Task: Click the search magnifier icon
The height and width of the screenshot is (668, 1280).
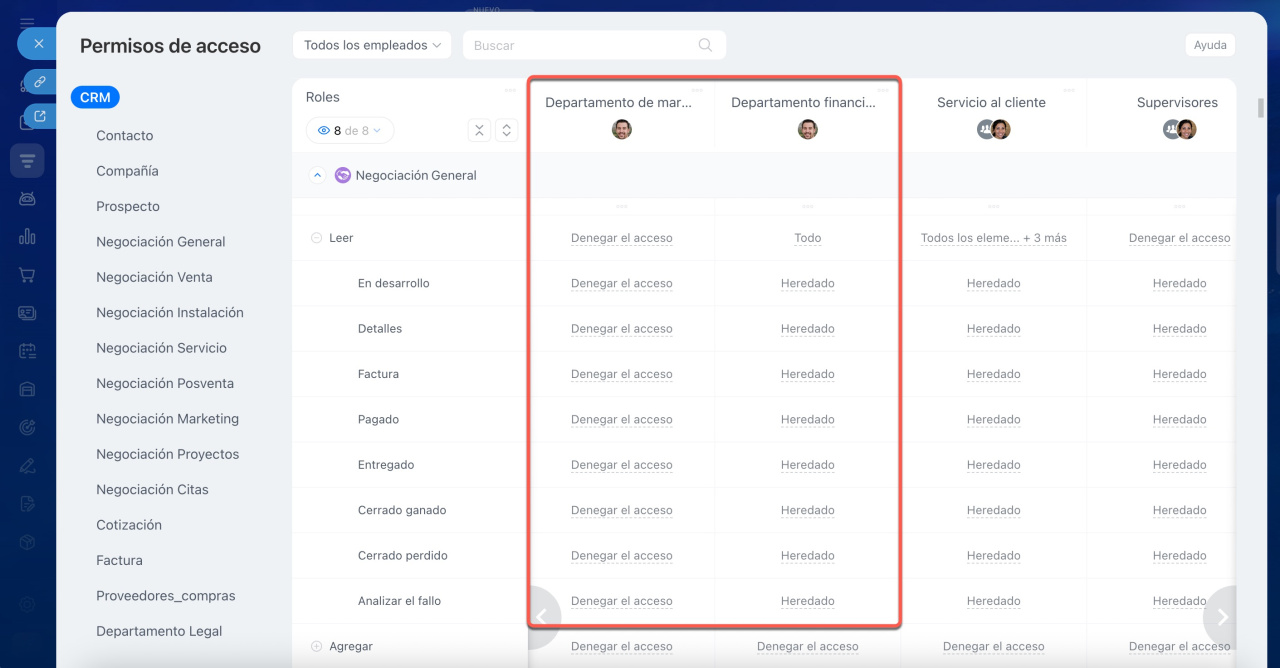Action: point(705,45)
